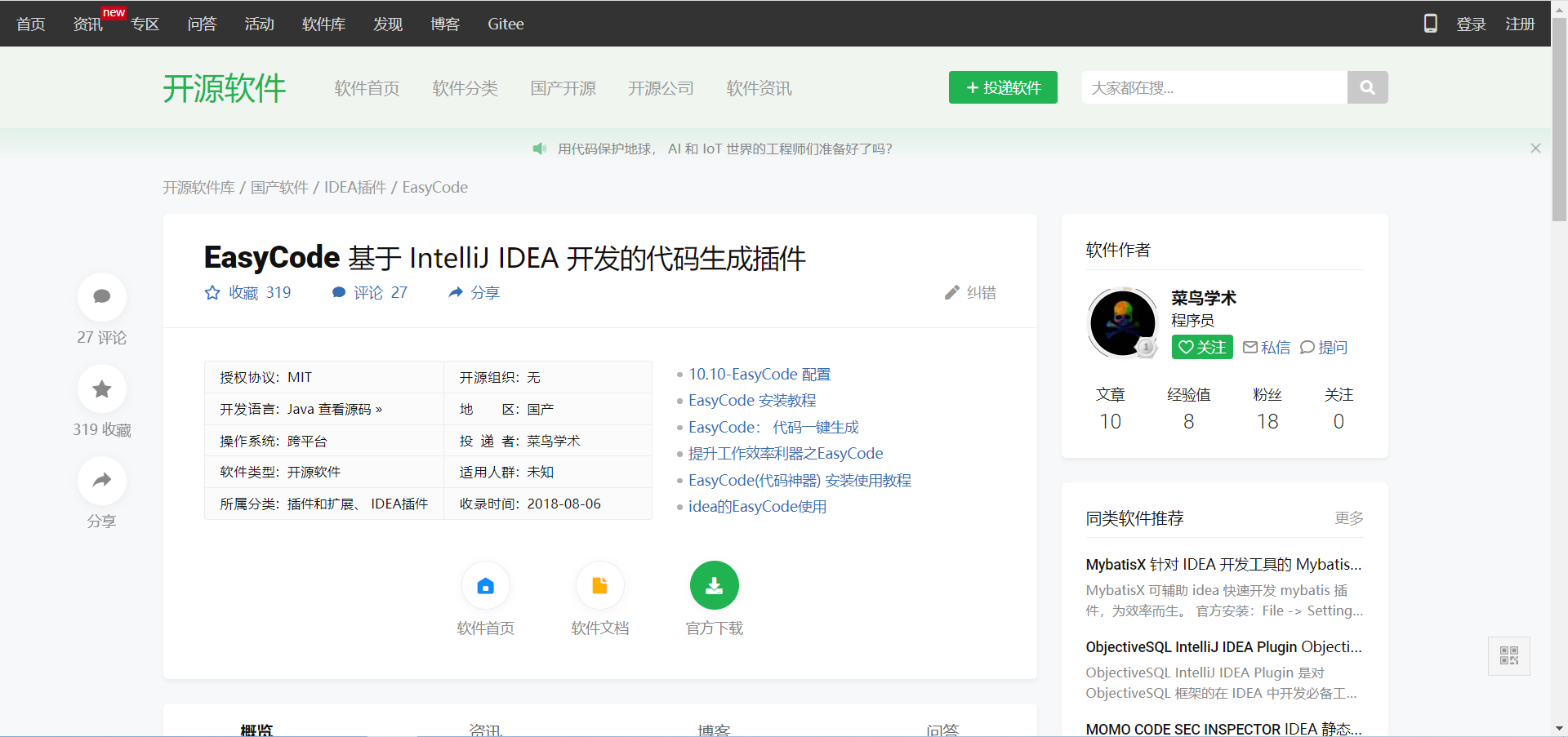This screenshot has width=1568, height=737.
Task: Open Gitee in the top navigation
Action: click(506, 24)
